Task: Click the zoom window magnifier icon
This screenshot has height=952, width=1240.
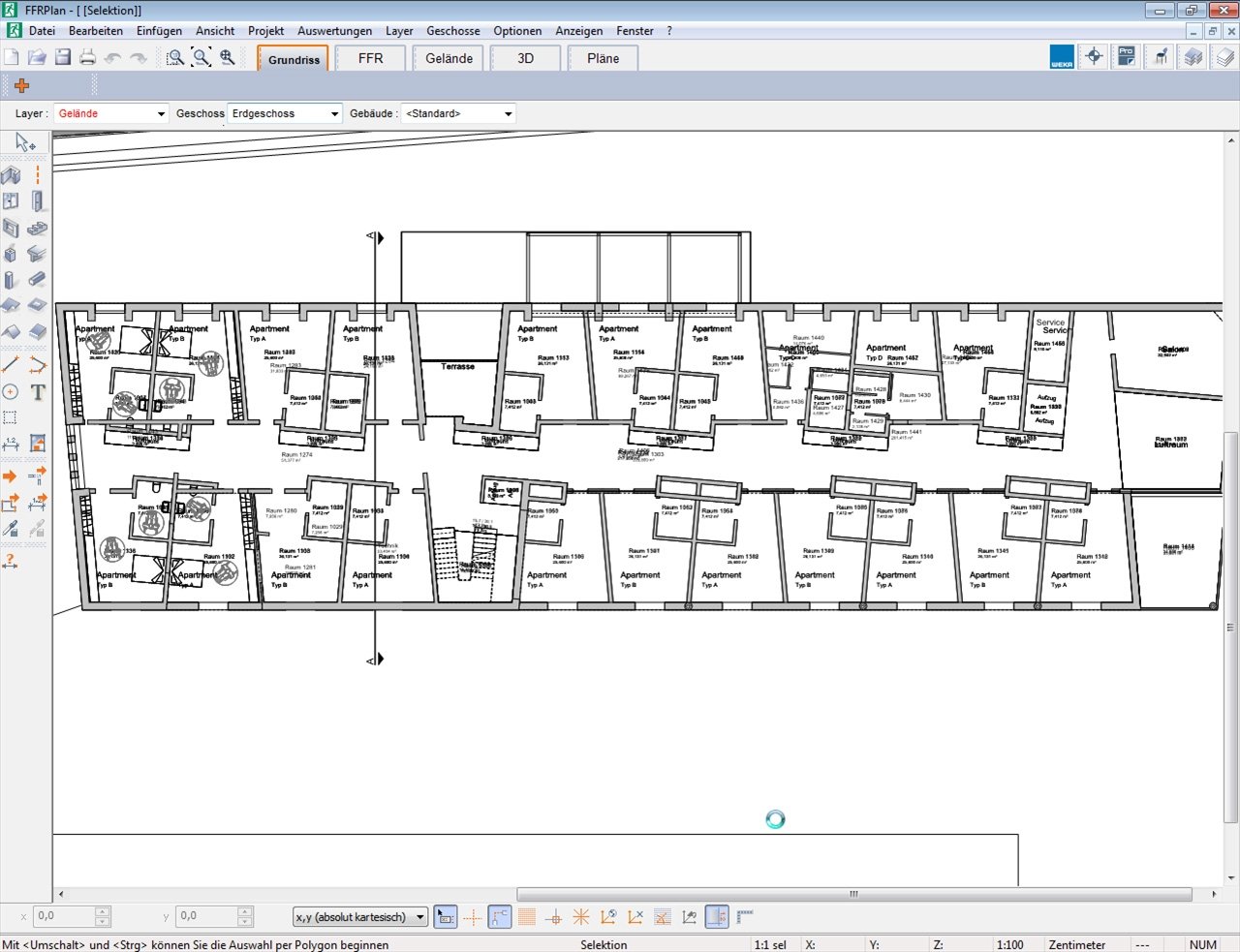Action: [175, 58]
